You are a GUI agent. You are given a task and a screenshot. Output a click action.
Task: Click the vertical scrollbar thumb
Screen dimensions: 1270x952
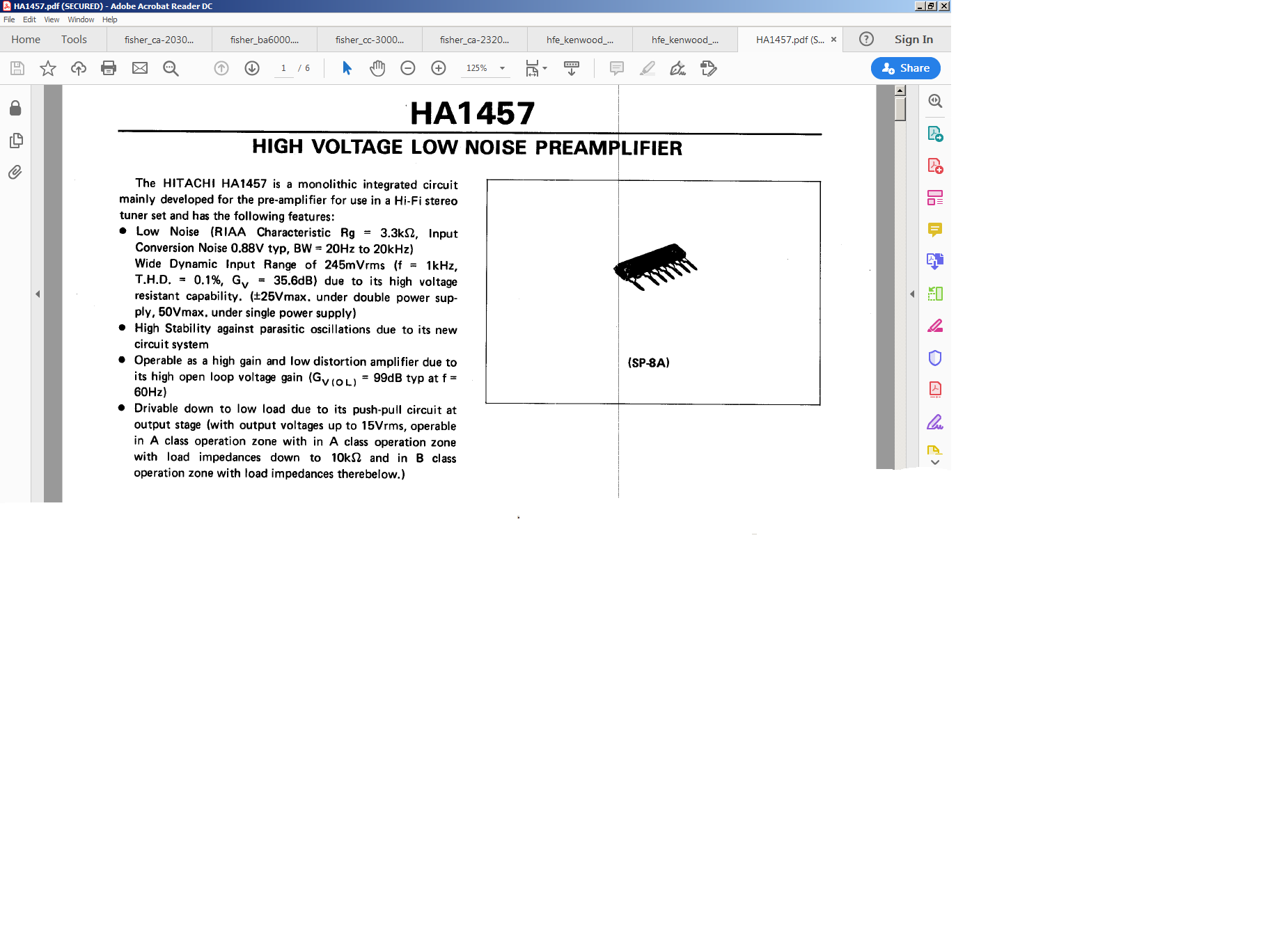[900, 109]
